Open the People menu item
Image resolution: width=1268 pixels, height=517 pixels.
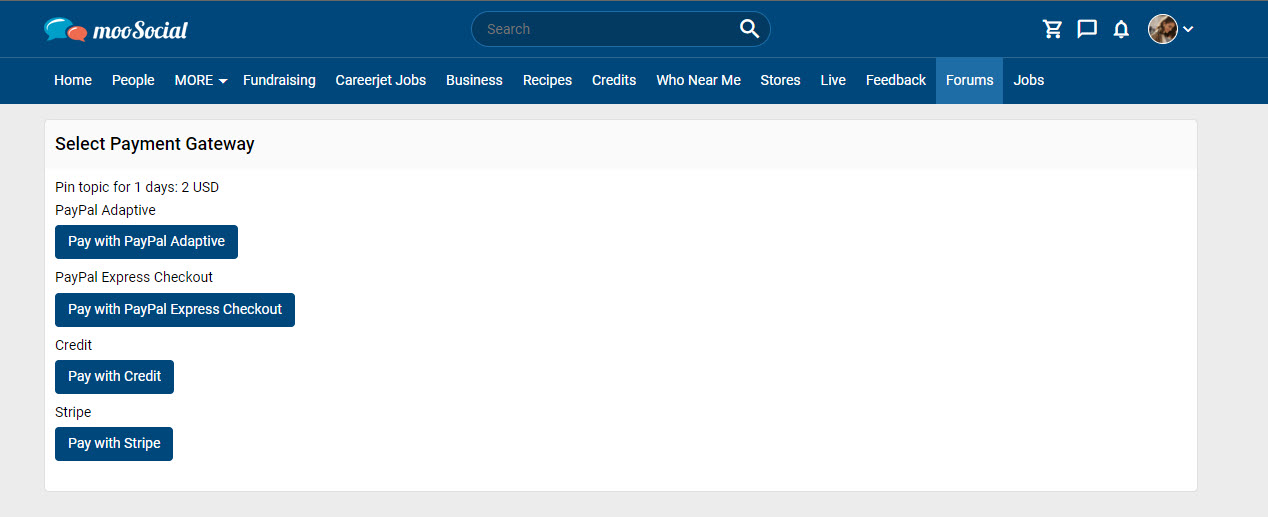(133, 80)
